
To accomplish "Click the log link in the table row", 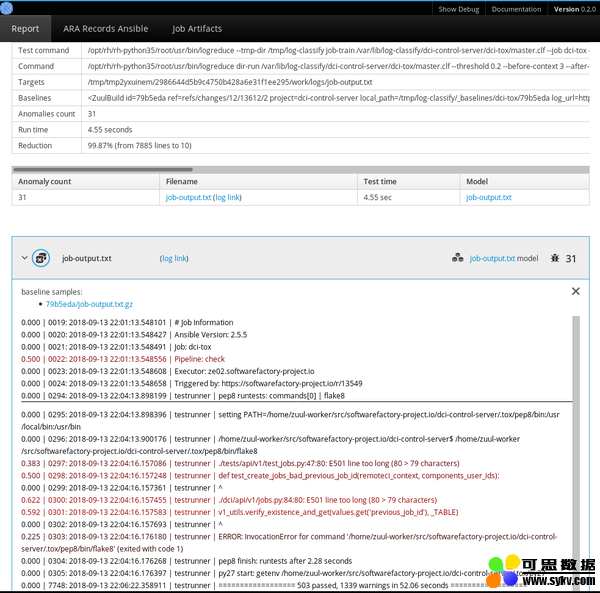I will 227,198.
